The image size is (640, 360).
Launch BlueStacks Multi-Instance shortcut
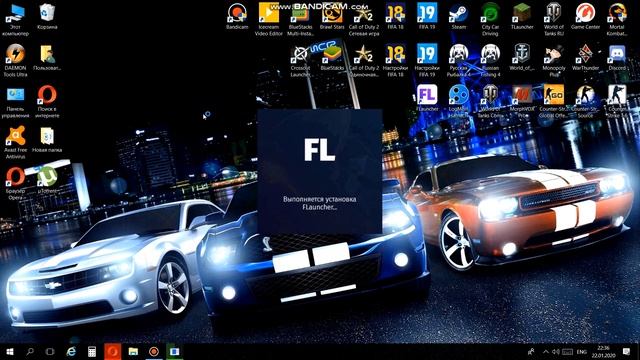tap(300, 19)
